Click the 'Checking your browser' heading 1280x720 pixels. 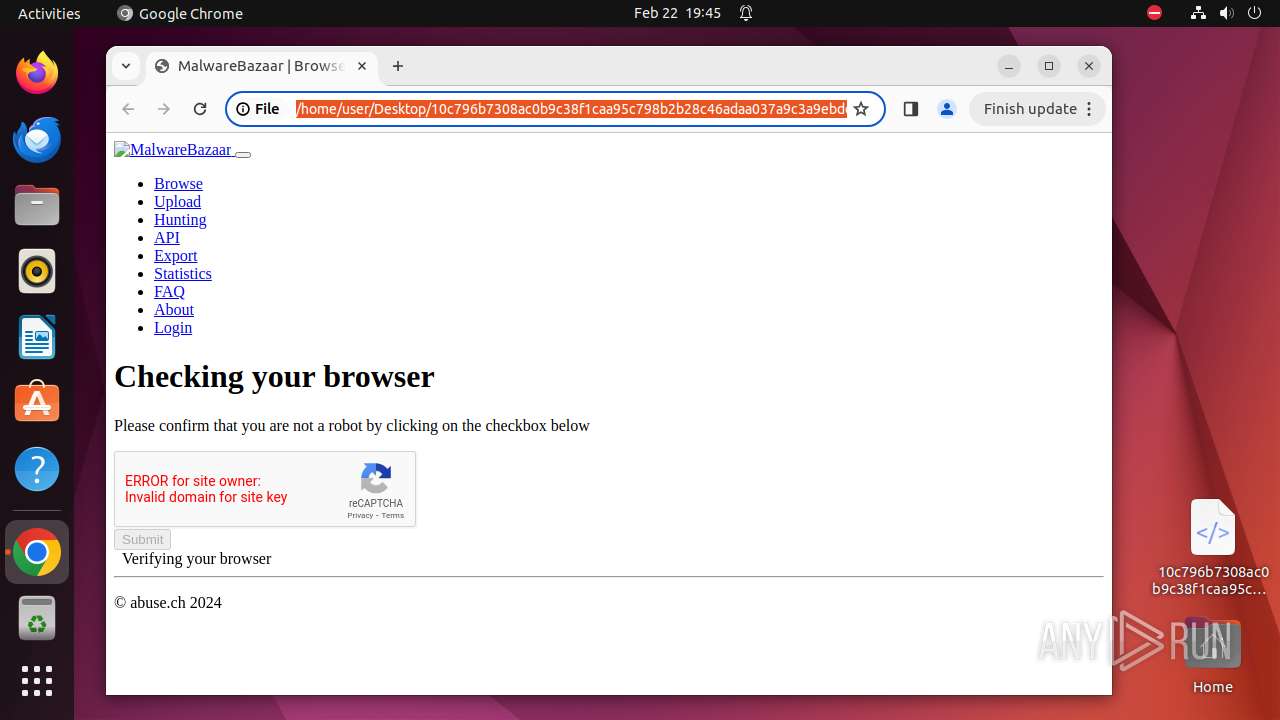point(274,377)
